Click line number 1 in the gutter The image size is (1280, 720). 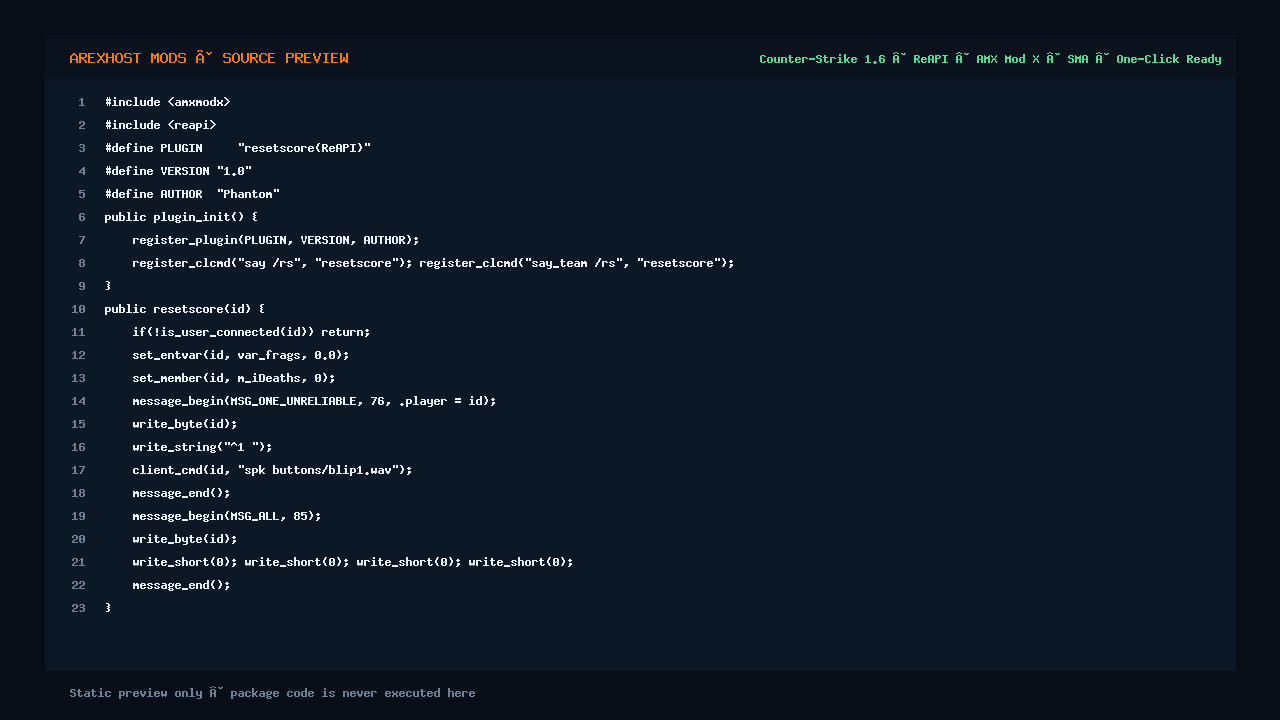(x=82, y=102)
